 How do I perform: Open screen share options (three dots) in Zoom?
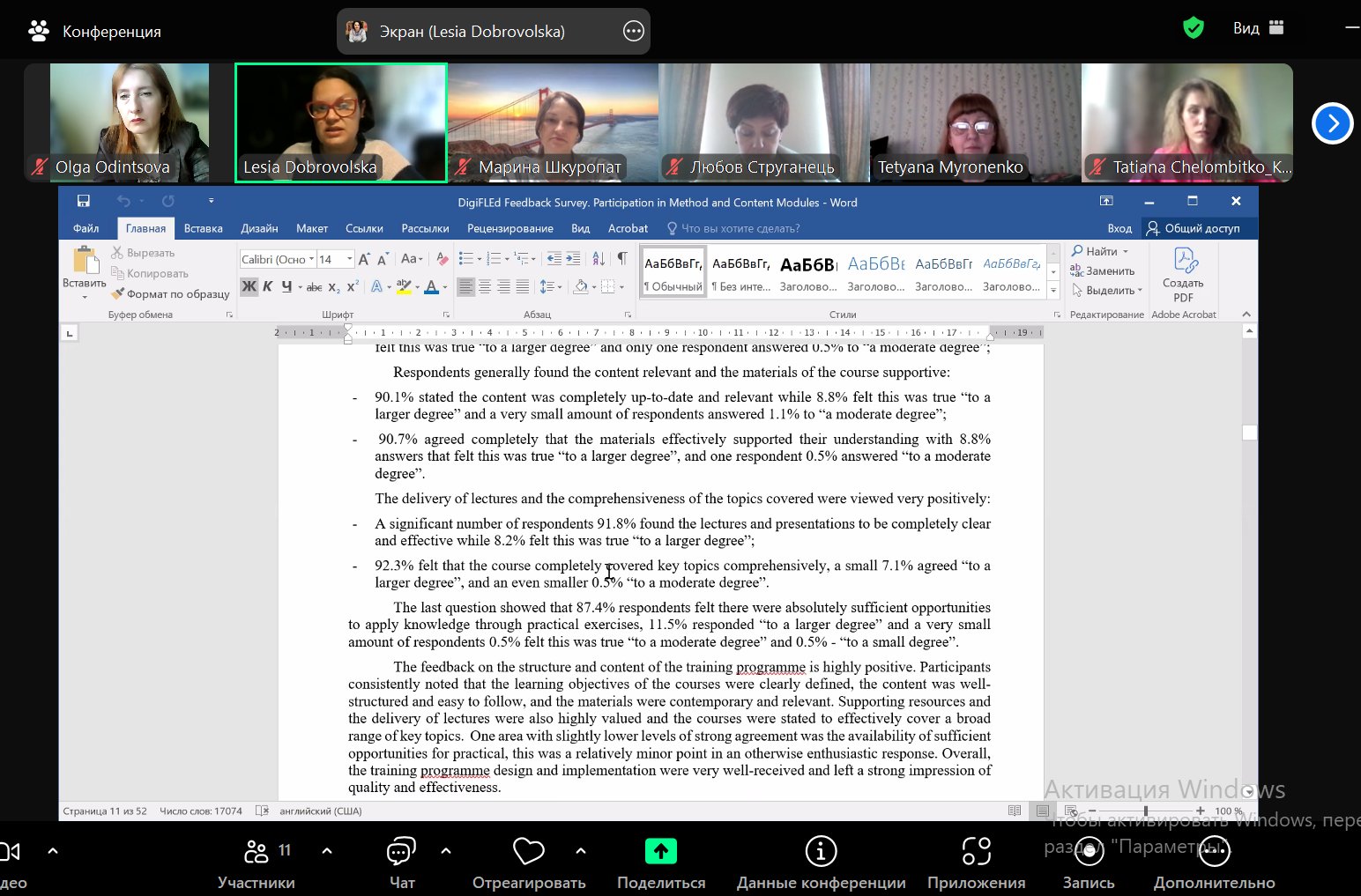(634, 32)
